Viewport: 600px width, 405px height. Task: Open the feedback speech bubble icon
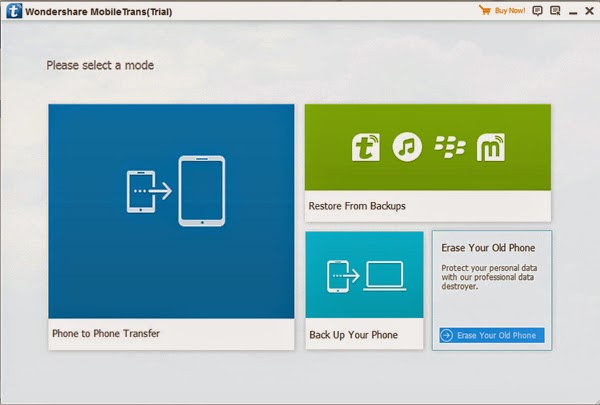click(537, 11)
